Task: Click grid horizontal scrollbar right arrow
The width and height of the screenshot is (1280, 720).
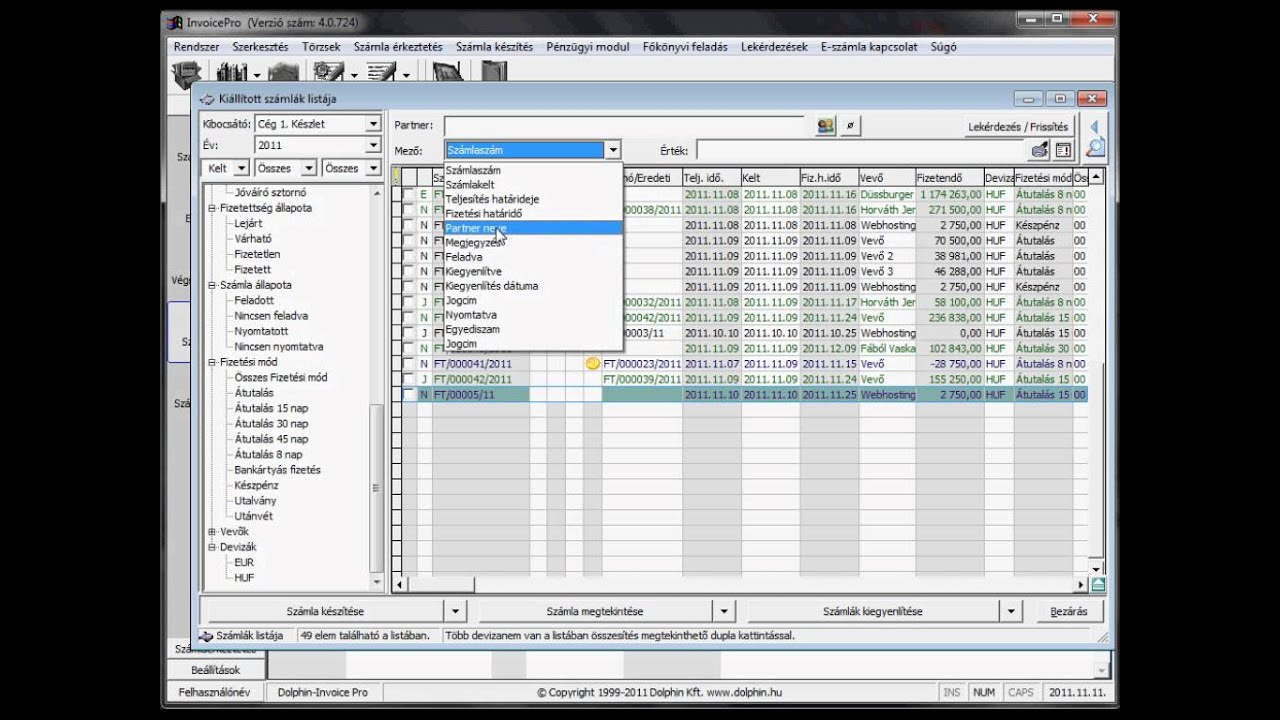Action: click(x=1082, y=585)
